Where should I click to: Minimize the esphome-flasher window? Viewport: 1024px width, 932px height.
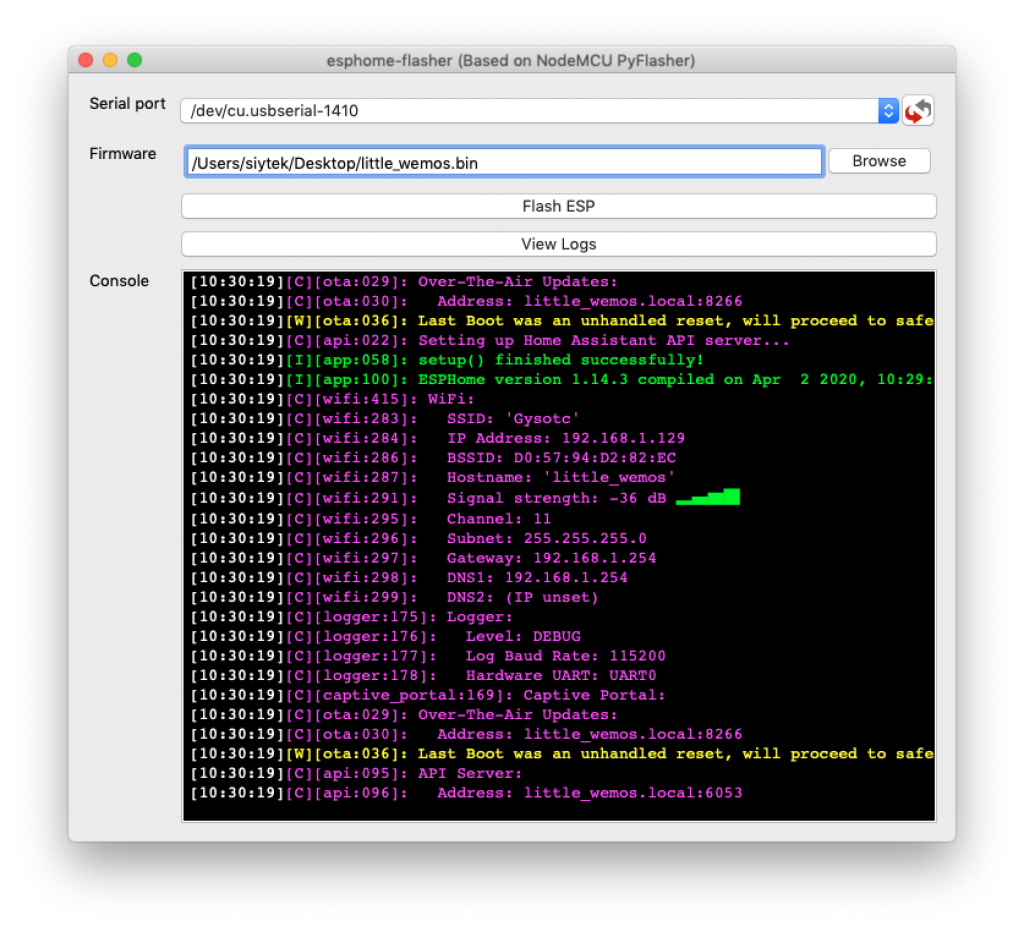point(110,60)
